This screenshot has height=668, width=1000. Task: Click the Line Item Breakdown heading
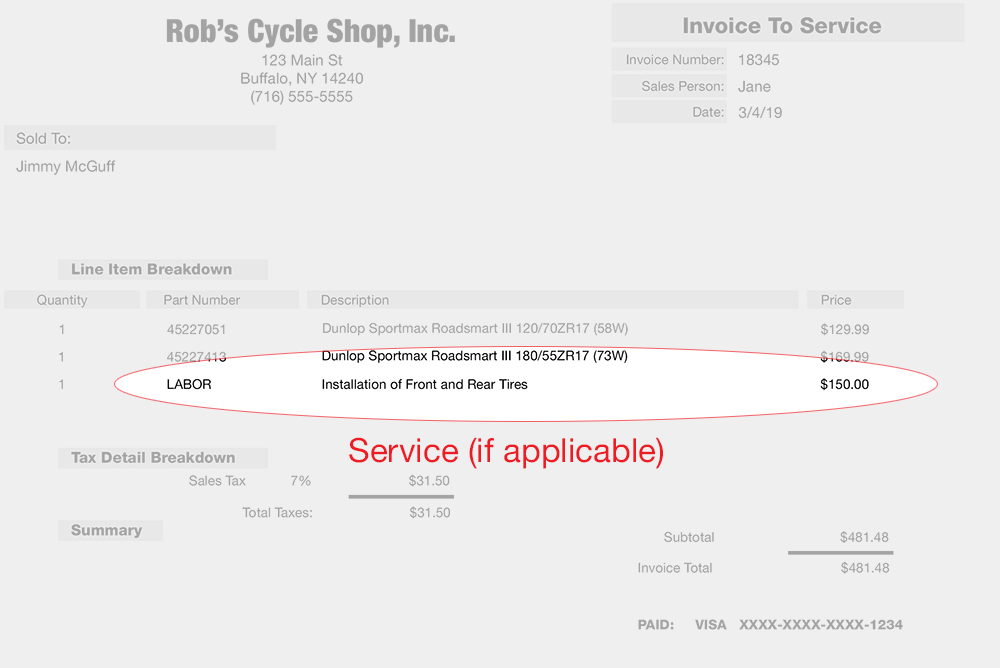151,269
